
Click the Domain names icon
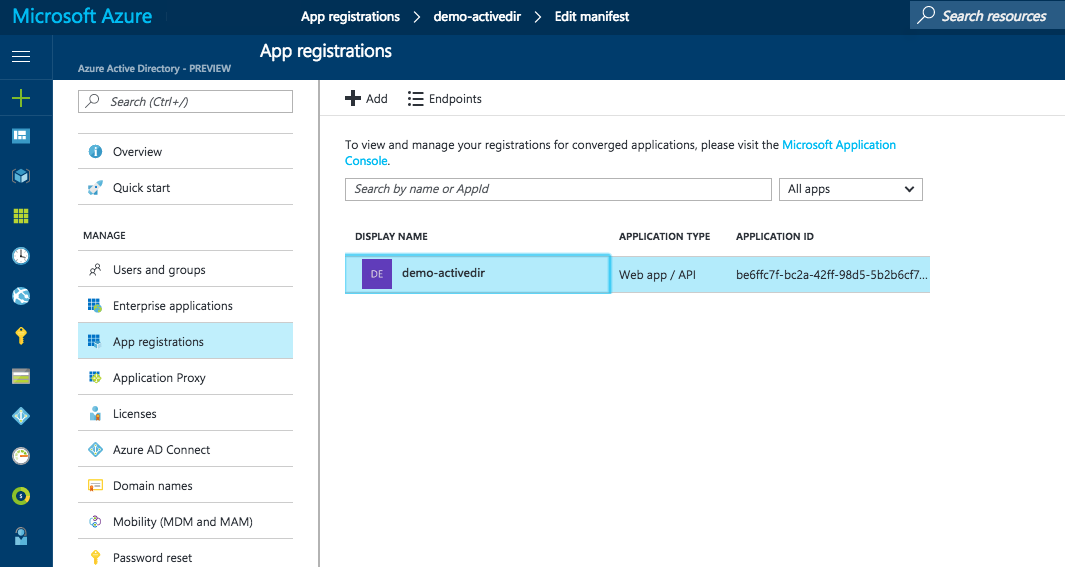[x=96, y=486]
